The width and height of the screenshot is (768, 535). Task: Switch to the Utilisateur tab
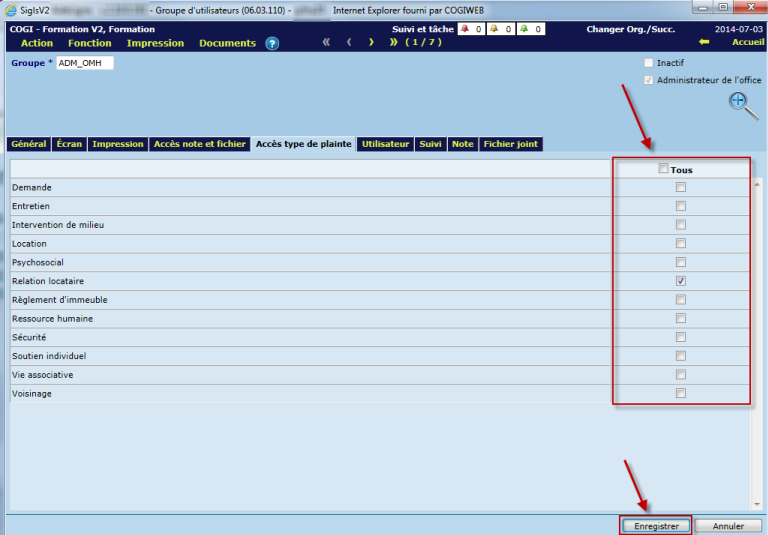coord(386,144)
